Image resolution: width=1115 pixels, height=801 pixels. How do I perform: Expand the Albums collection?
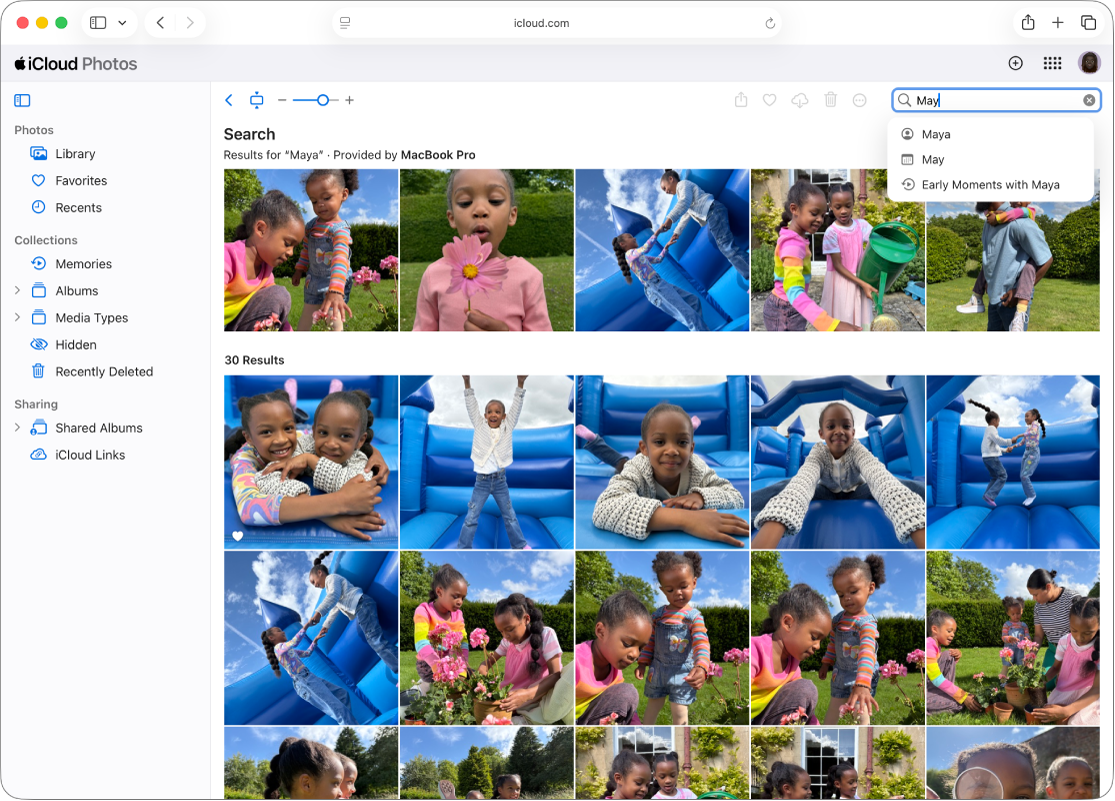coord(18,290)
